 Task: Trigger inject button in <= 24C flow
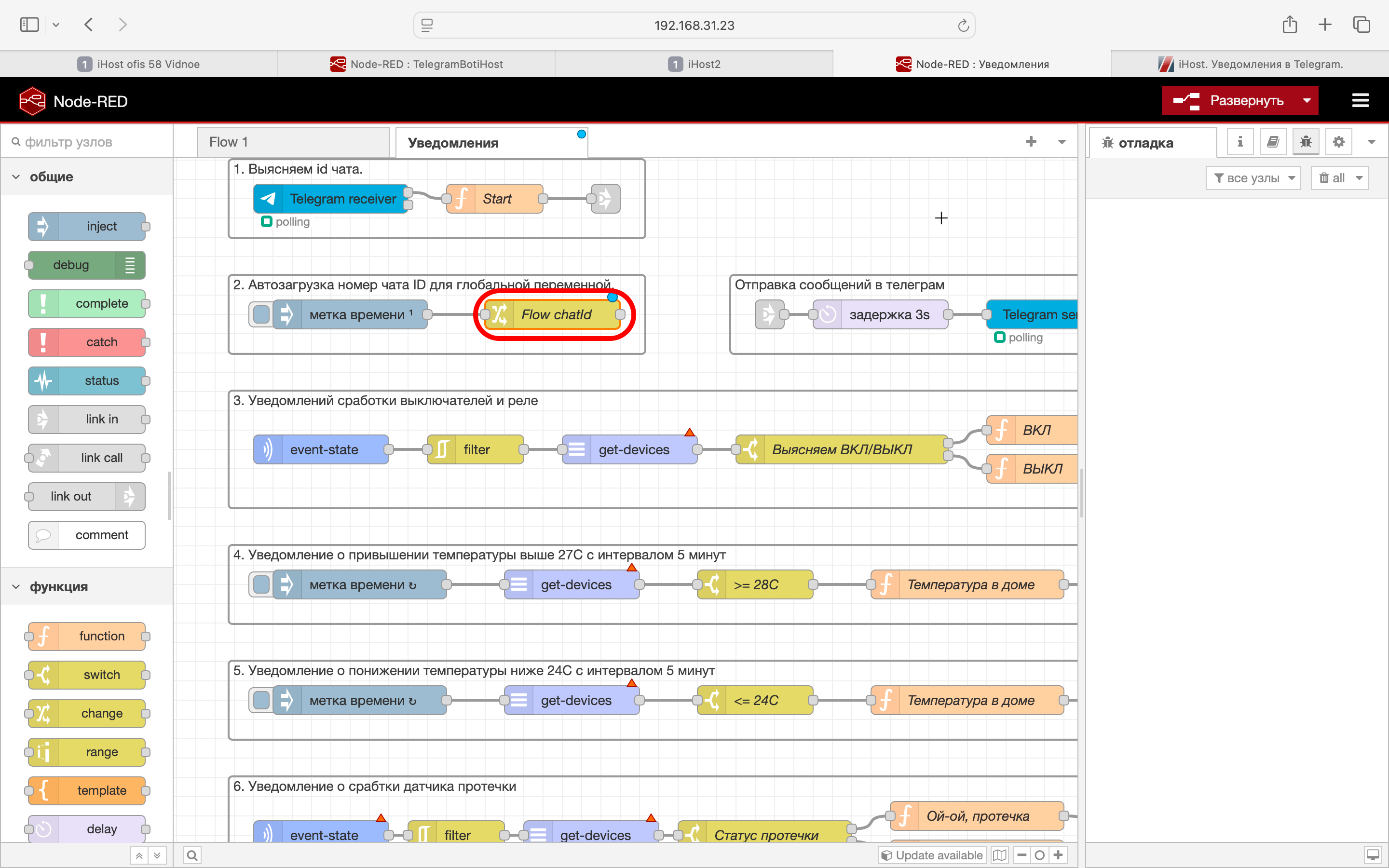[261, 700]
